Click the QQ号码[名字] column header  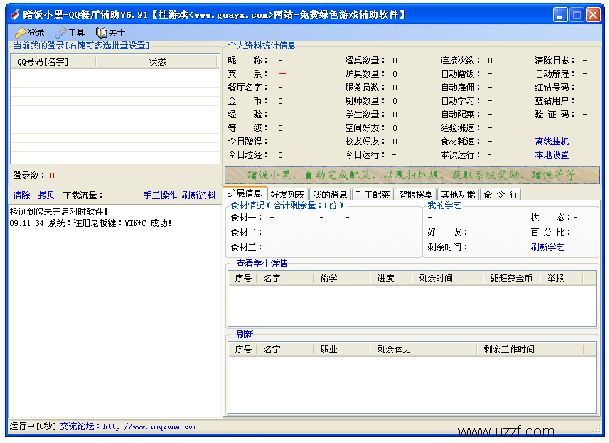coord(53,62)
